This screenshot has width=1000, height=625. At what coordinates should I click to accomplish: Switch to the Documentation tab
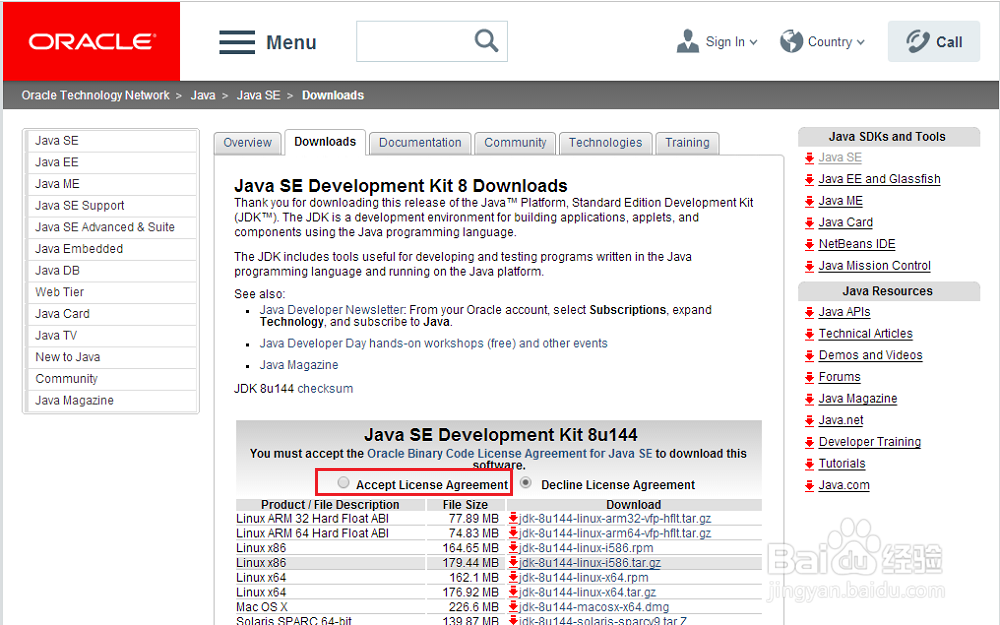coord(420,143)
